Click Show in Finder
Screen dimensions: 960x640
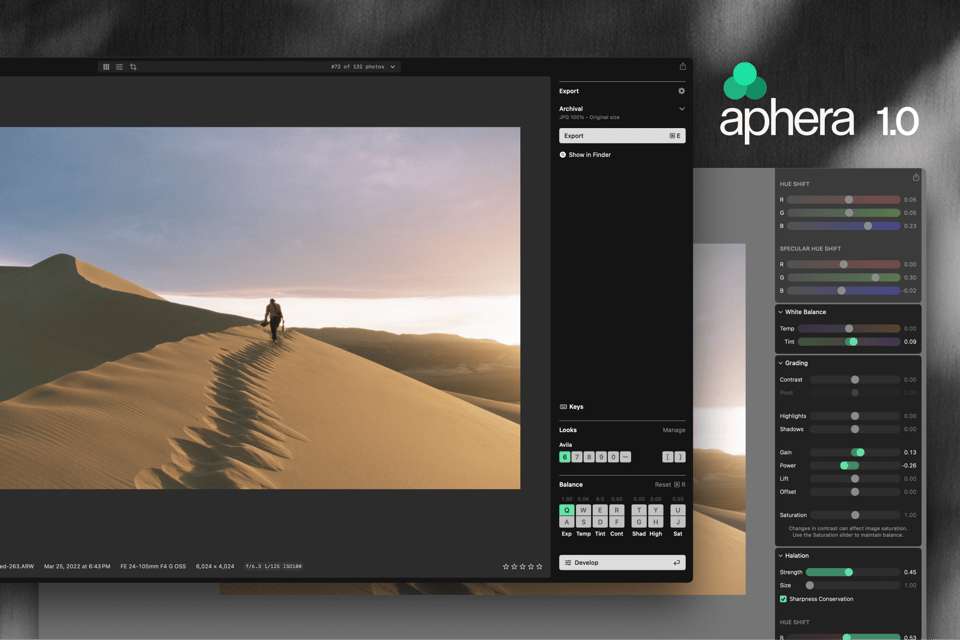585,155
